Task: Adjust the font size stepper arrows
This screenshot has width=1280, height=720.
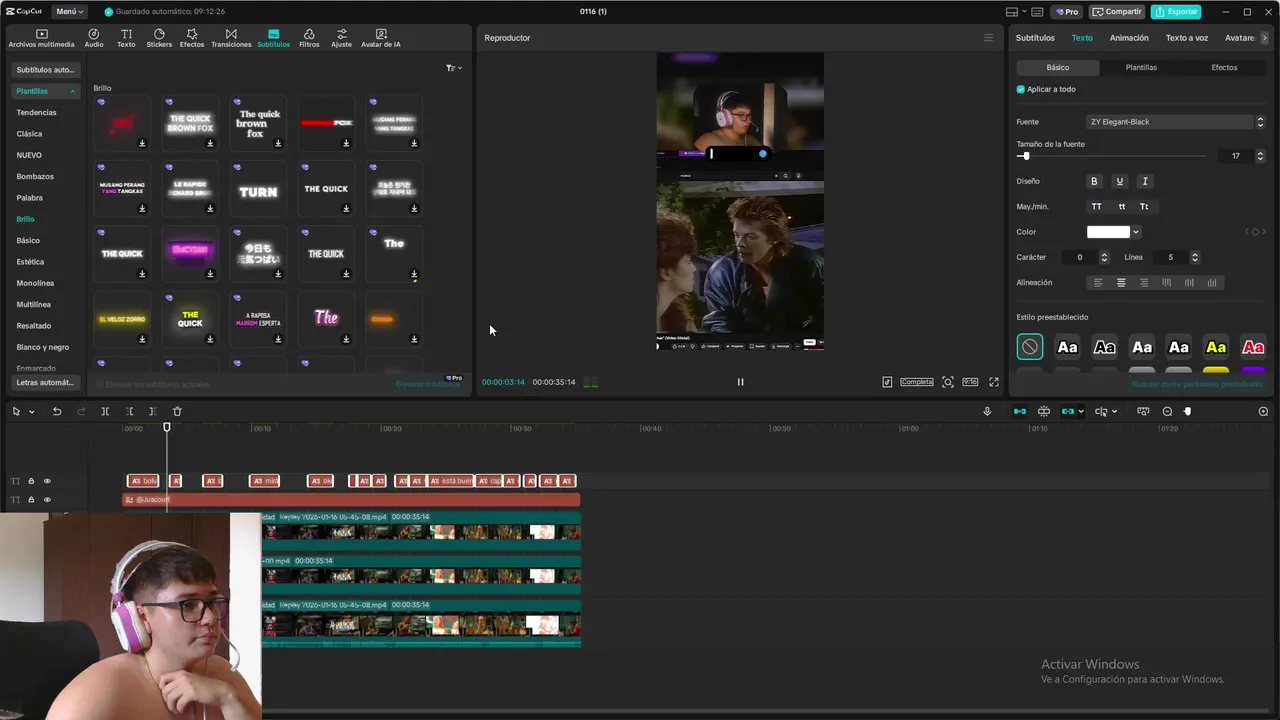Action: [1260, 156]
